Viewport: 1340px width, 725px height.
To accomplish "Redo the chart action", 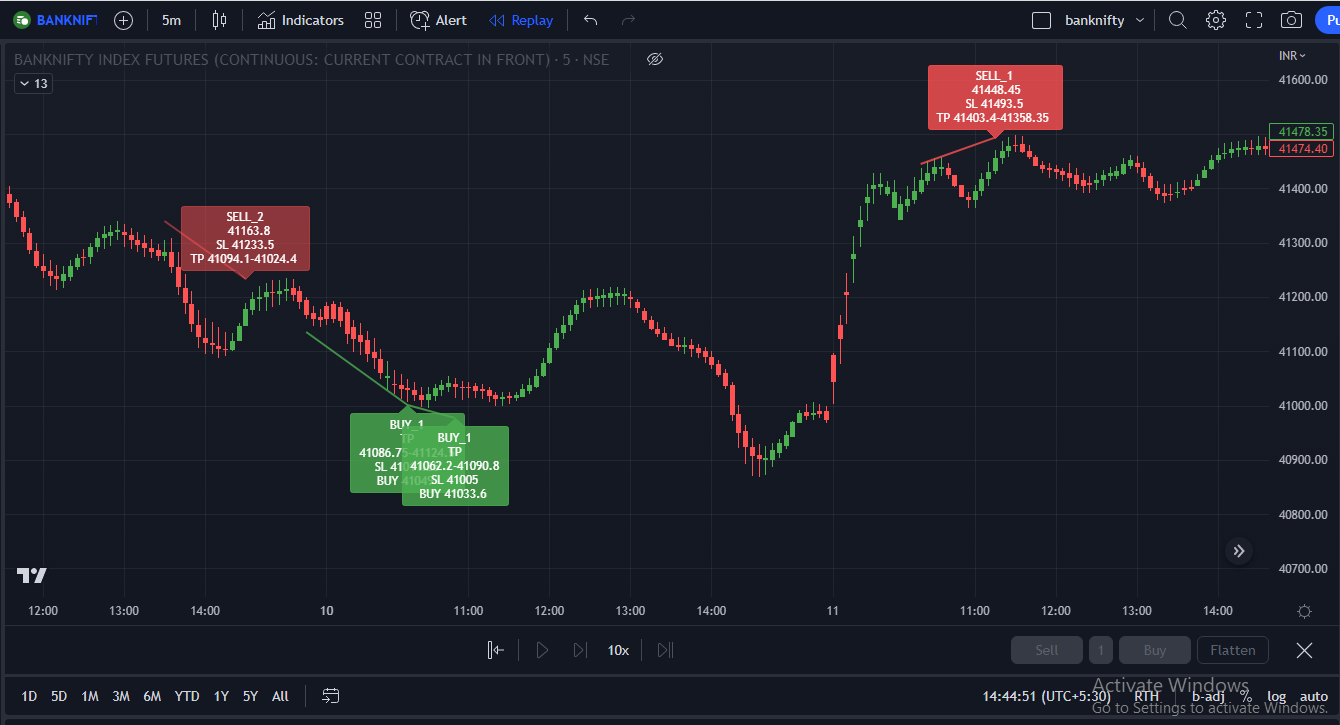I will pos(628,20).
